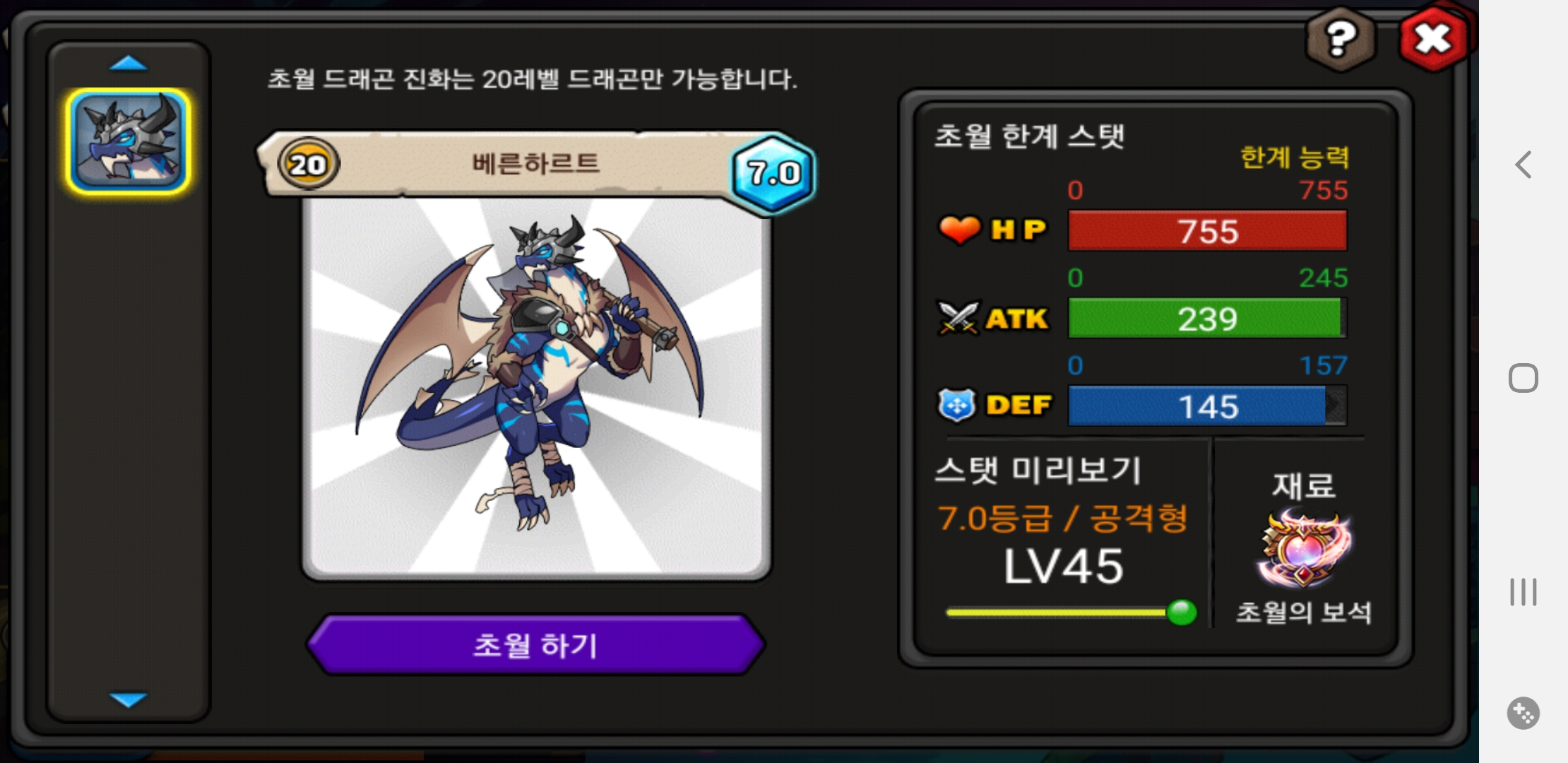Tap the 7.0 grade hexagon badge
Image resolution: width=1568 pixels, height=763 pixels.
[x=773, y=173]
